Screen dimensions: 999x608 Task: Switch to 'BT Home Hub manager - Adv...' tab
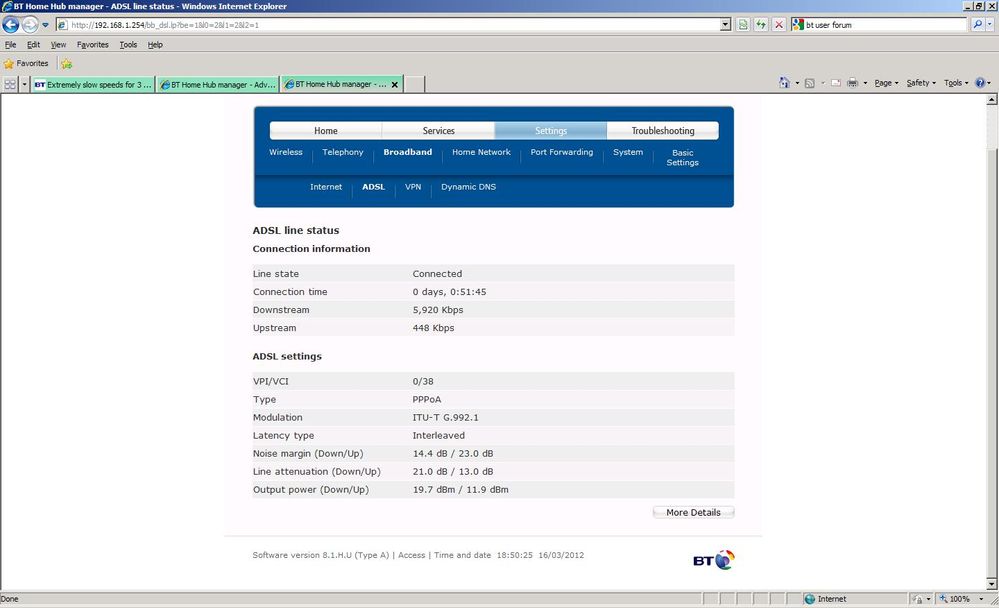[218, 84]
